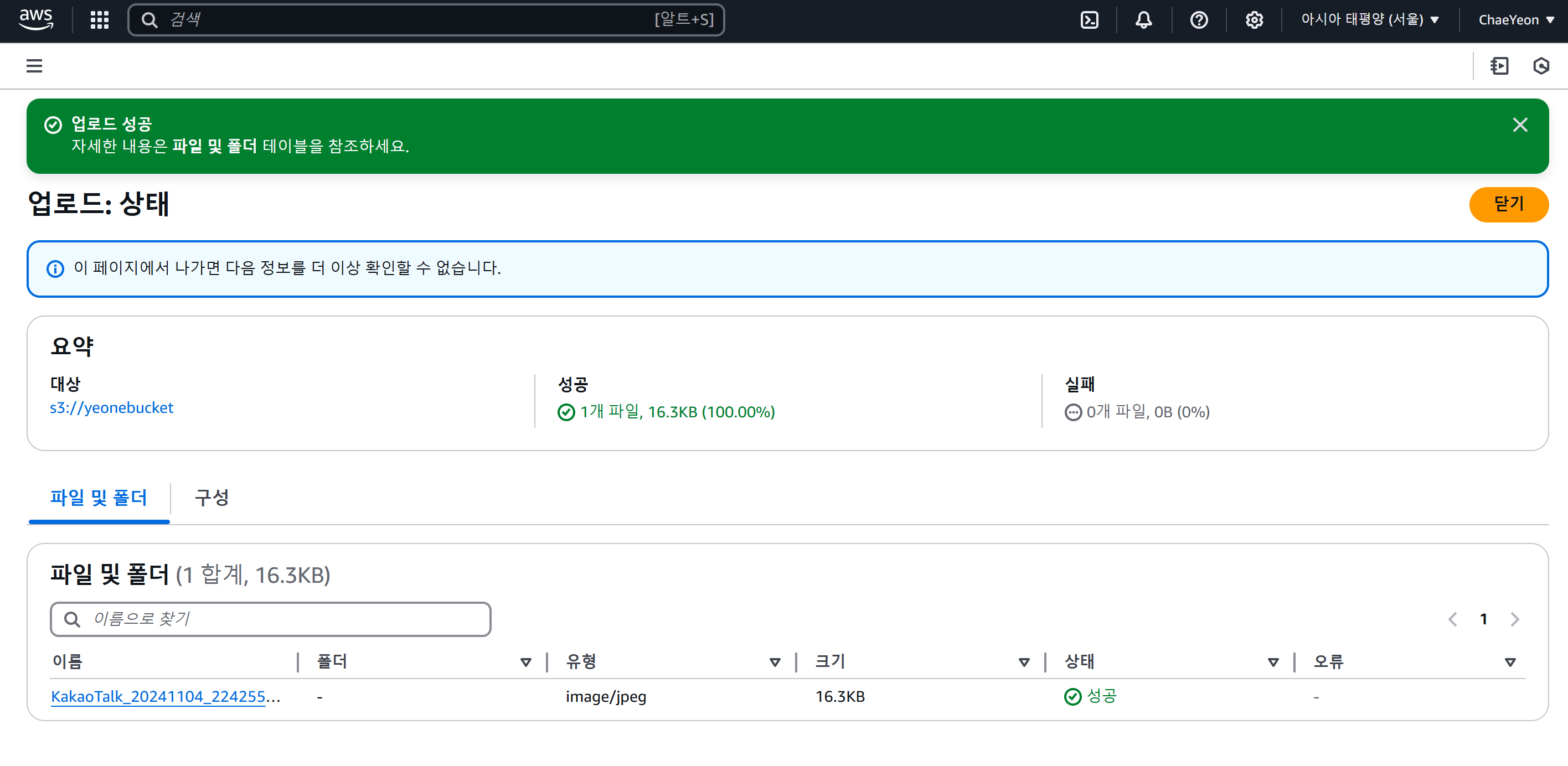Open the side panel icon on the right
This screenshot has height=766, width=1568.
[x=1499, y=66]
